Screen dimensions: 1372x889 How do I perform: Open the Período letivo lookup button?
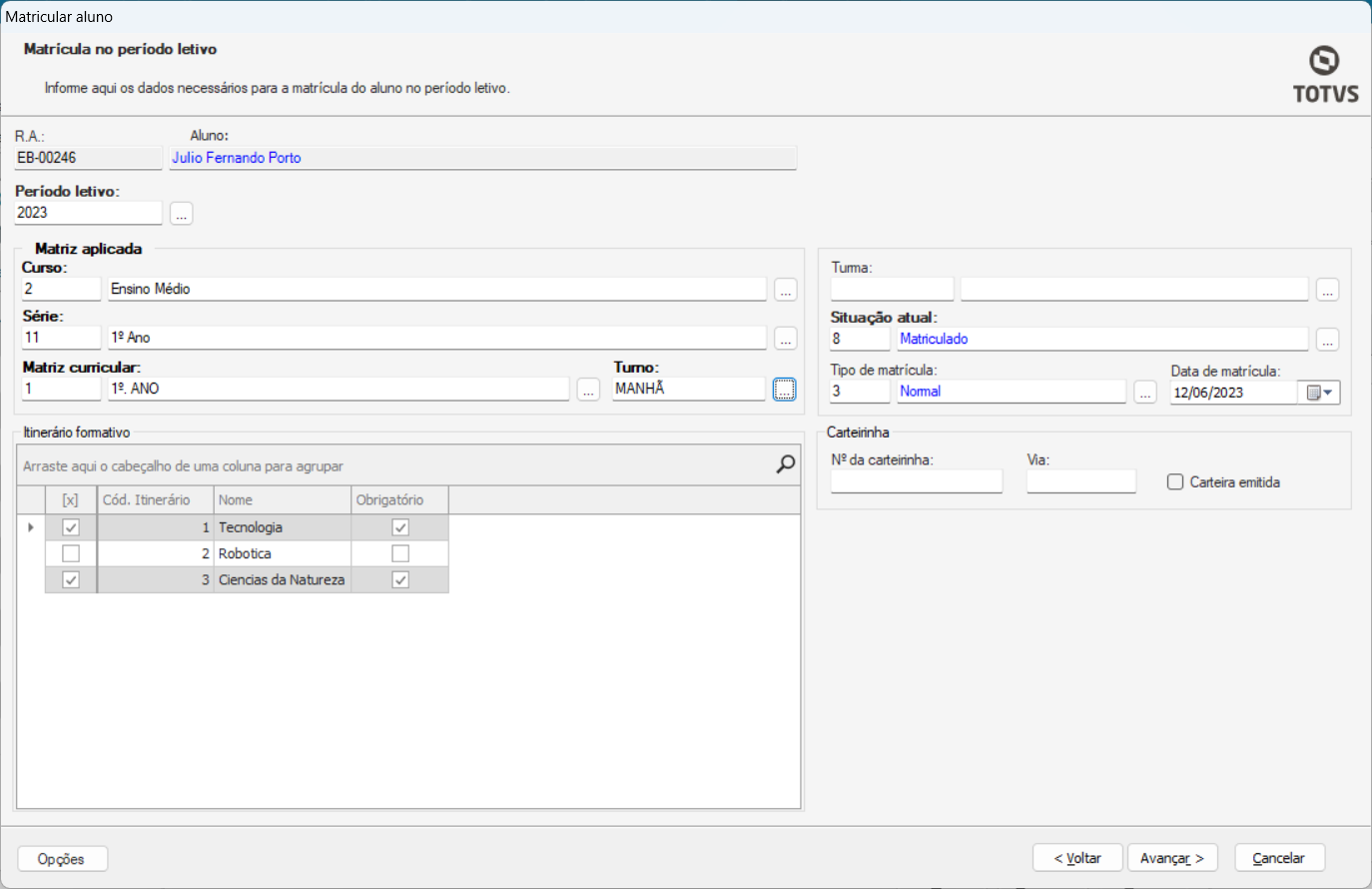pos(181,214)
